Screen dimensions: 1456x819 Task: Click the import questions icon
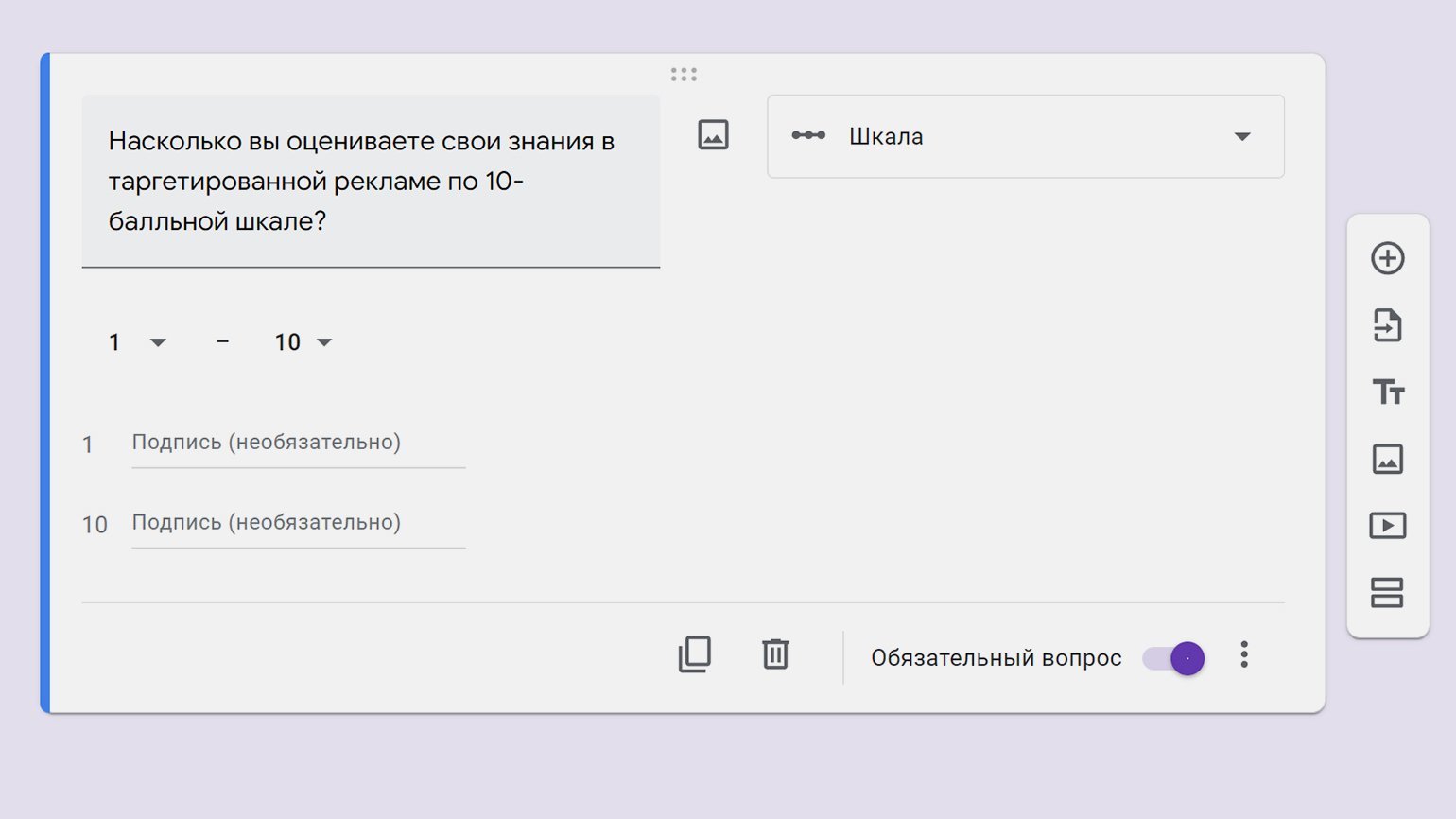(1387, 325)
